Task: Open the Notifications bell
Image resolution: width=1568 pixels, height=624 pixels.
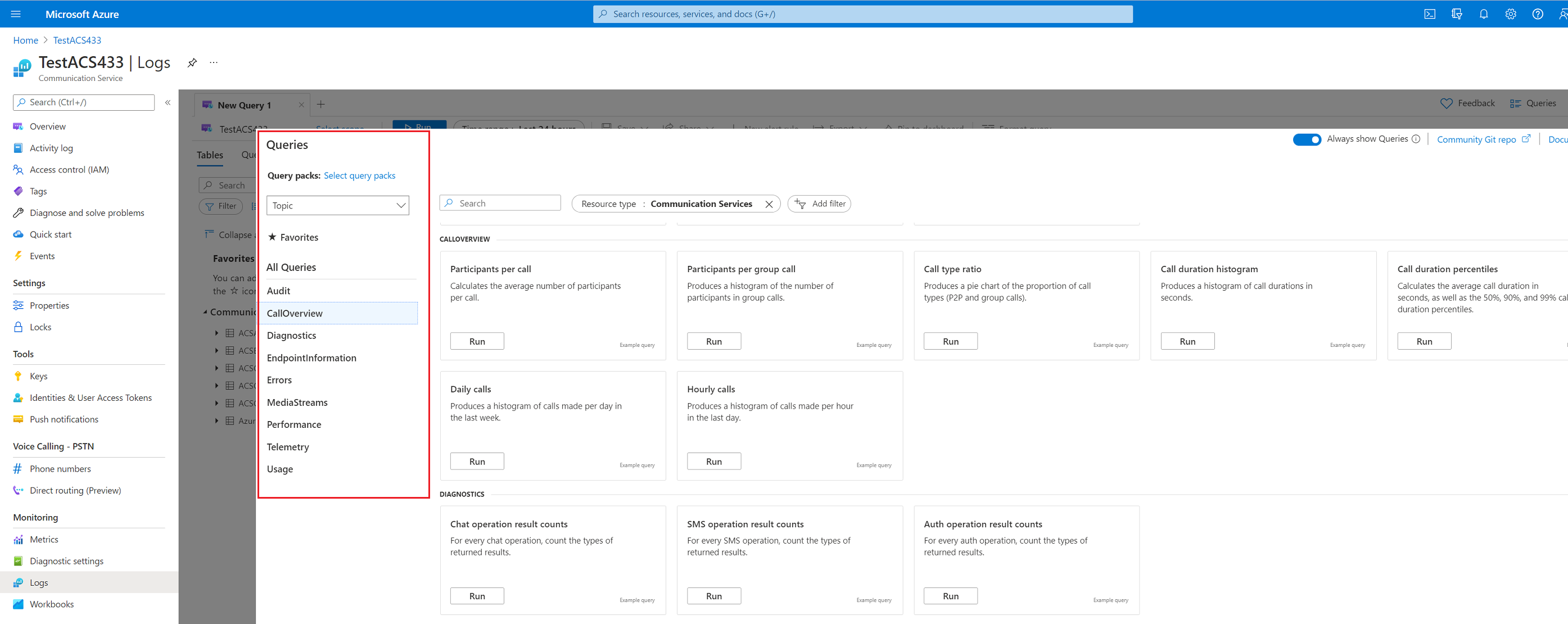Action: 1484,13
